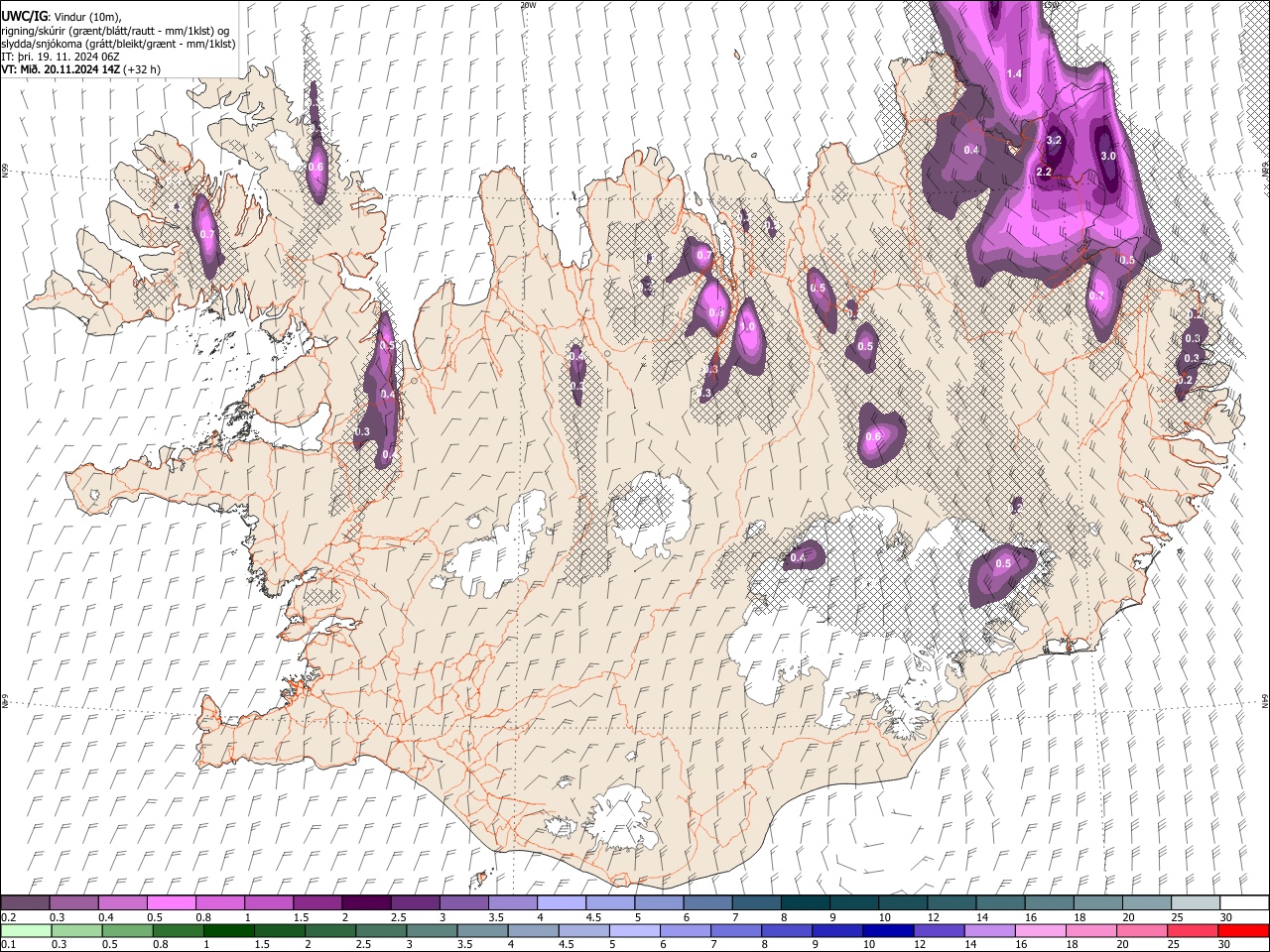Click the valid time 'VT: Mið. 20.11.2024 14Z'
The image size is (1270, 952).
pyautogui.click(x=60, y=69)
